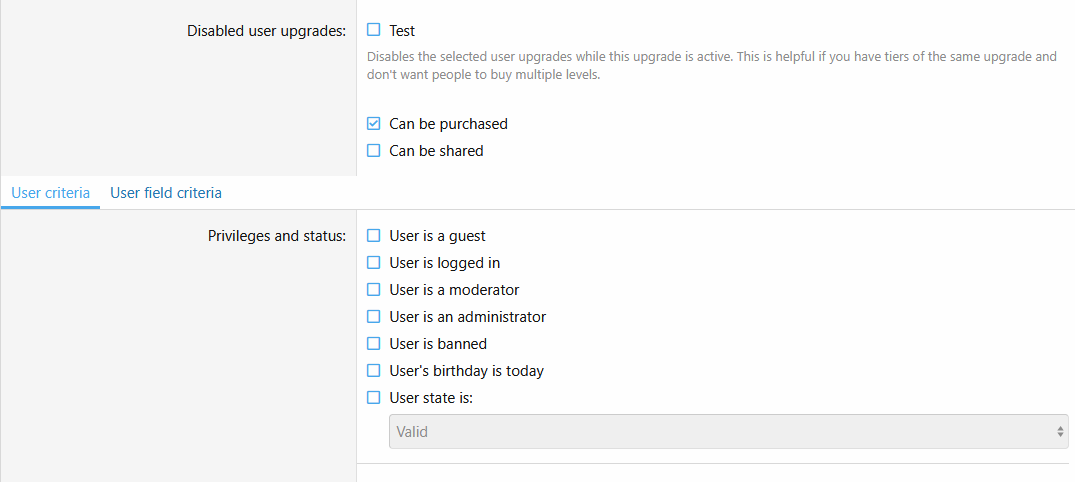
Task: Enable the Can be shared checkbox
Action: 374,151
